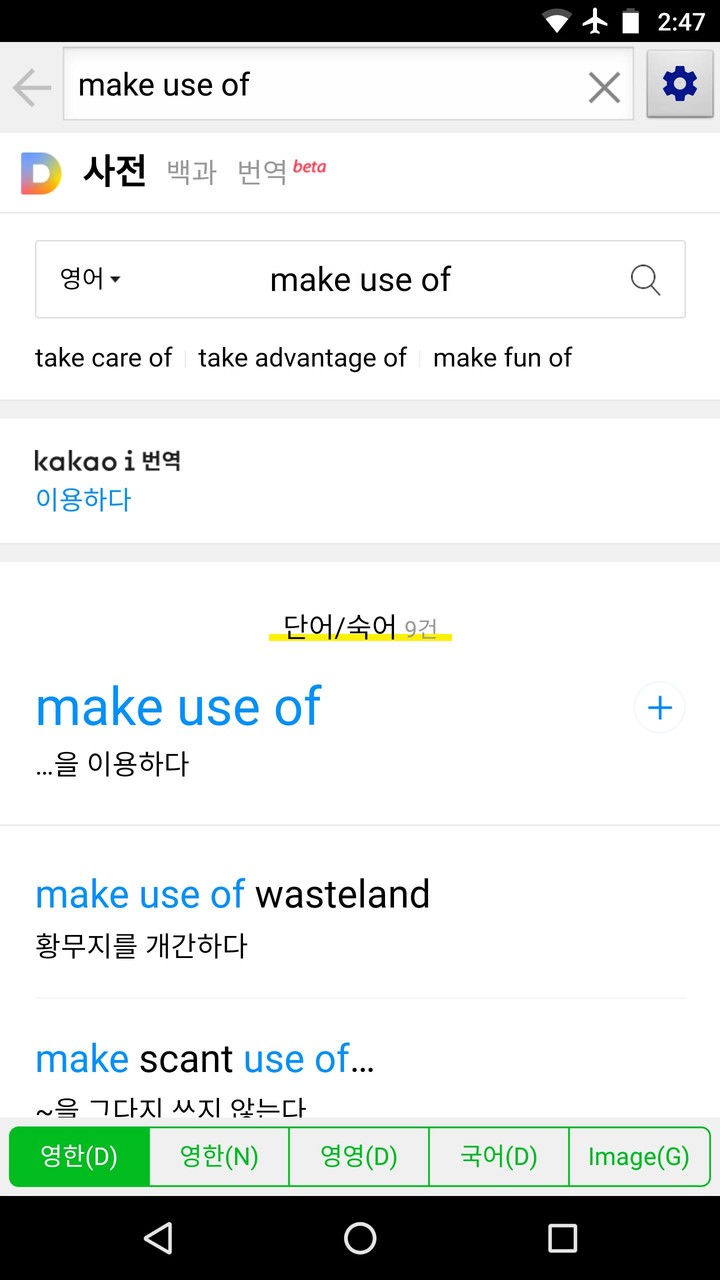Tap the Android back triangle button
This screenshot has width=720, height=1280.
(160, 1239)
